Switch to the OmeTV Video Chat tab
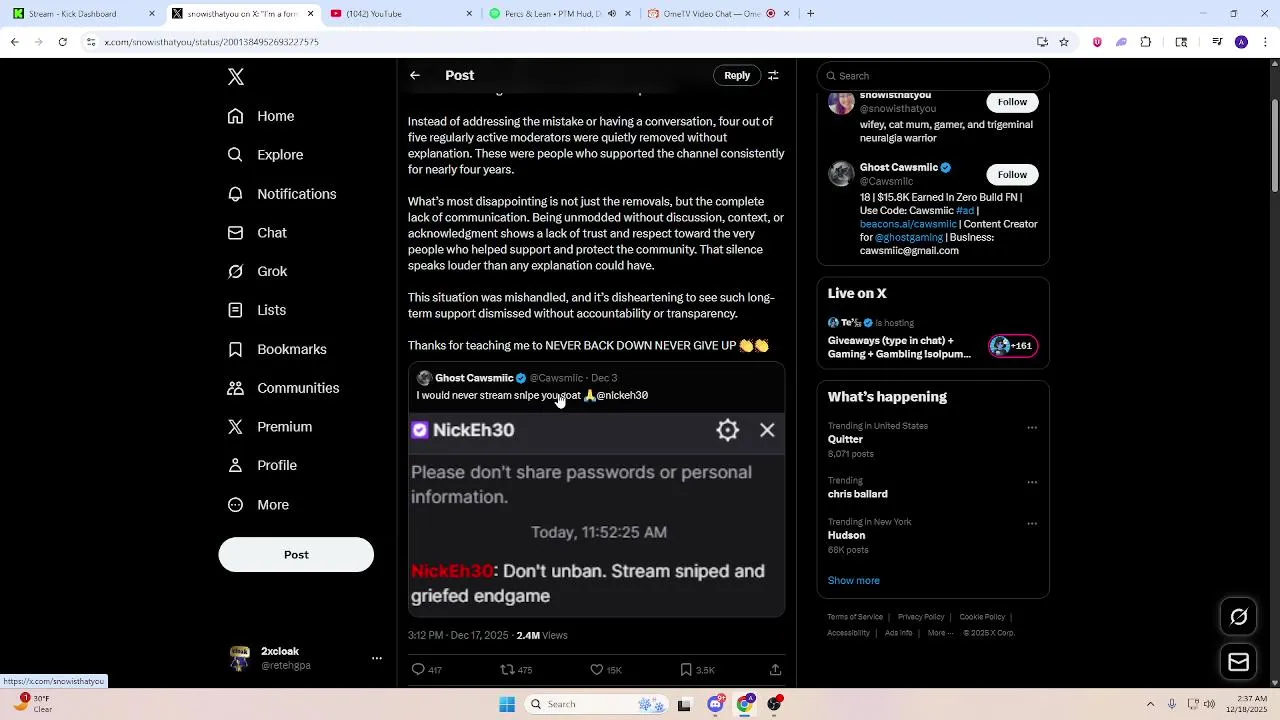 [717, 14]
